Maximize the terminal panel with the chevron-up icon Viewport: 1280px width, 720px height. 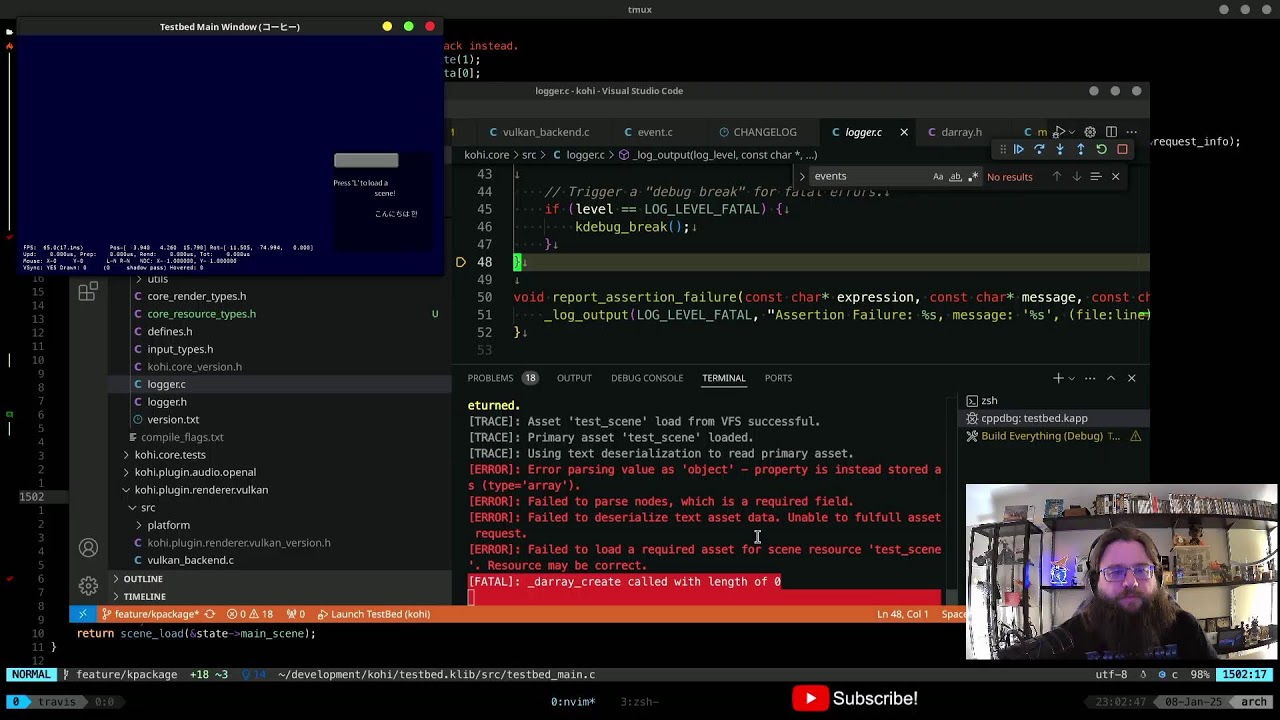coord(1111,378)
